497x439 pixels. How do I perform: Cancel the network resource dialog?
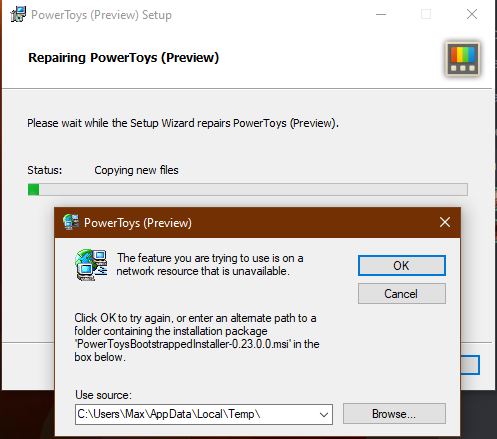pyautogui.click(x=402, y=294)
